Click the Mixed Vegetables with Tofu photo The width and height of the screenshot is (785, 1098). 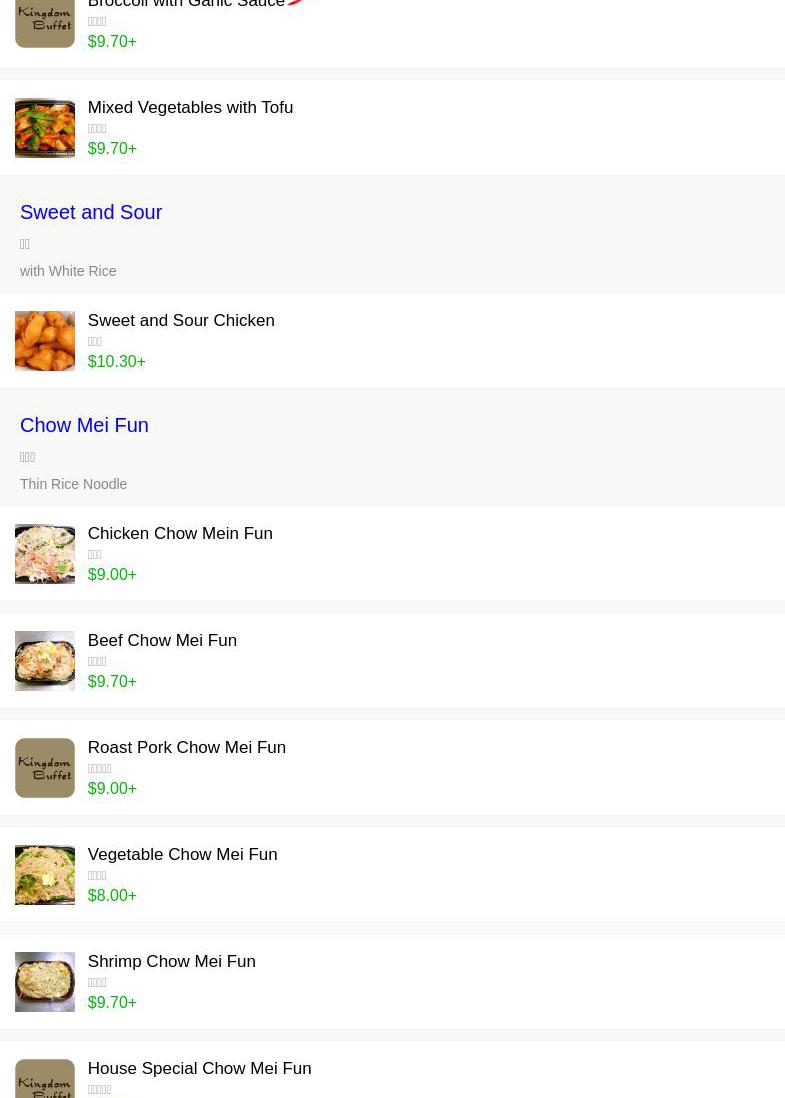point(45,128)
